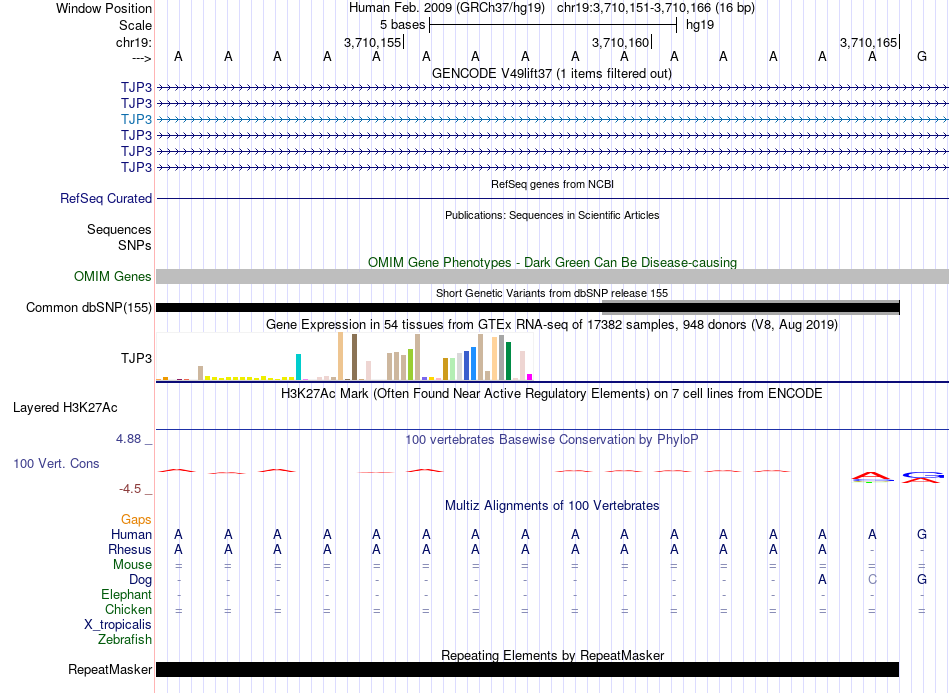Click the "Mouse" species label
The height and width of the screenshot is (693, 950).
point(132,565)
